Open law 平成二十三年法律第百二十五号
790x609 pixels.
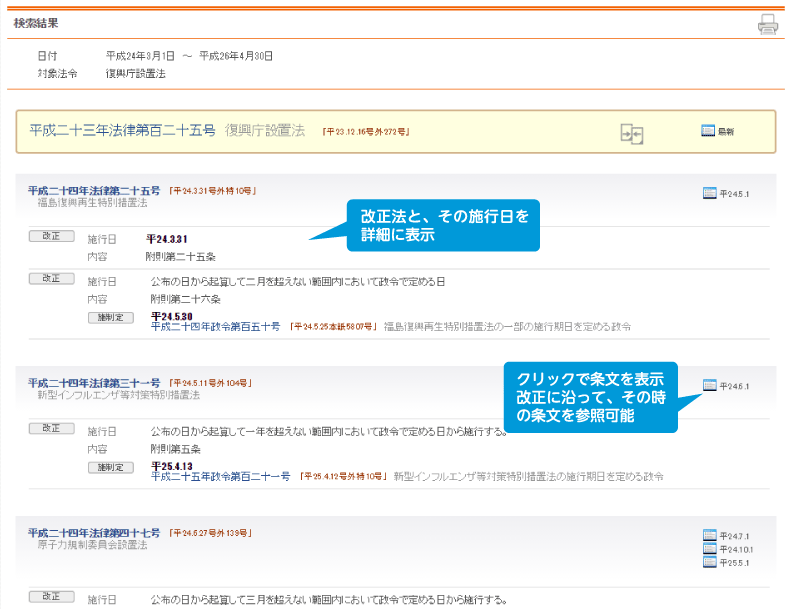pyautogui.click(x=122, y=131)
